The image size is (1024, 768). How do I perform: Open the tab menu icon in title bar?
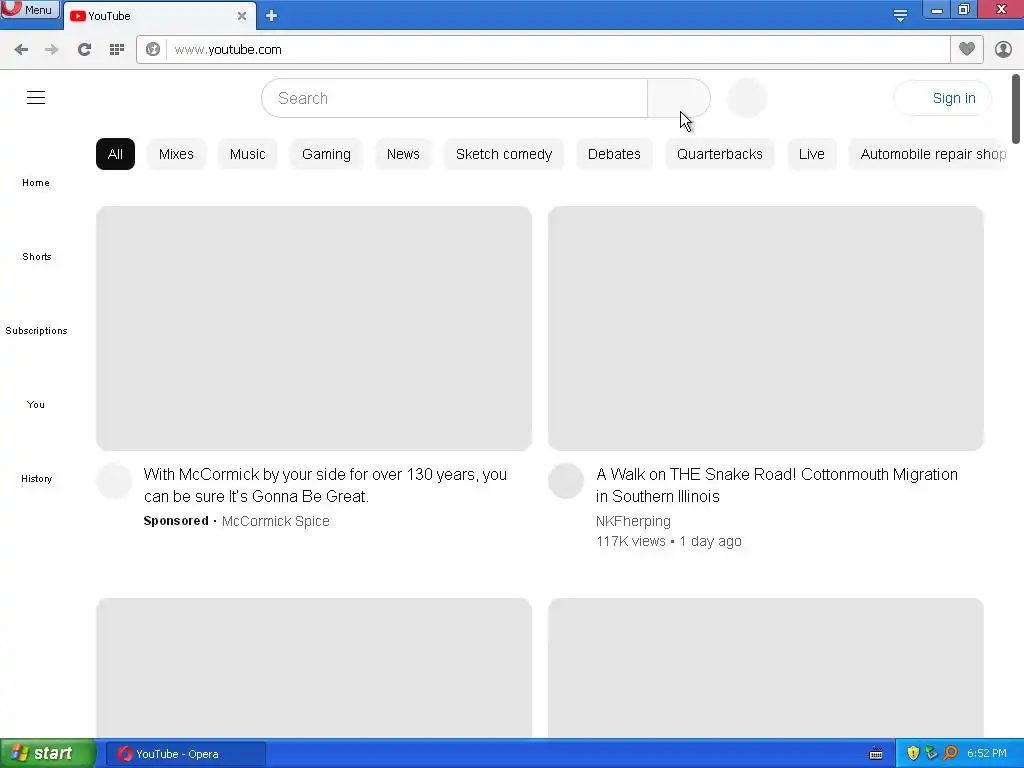coord(900,16)
